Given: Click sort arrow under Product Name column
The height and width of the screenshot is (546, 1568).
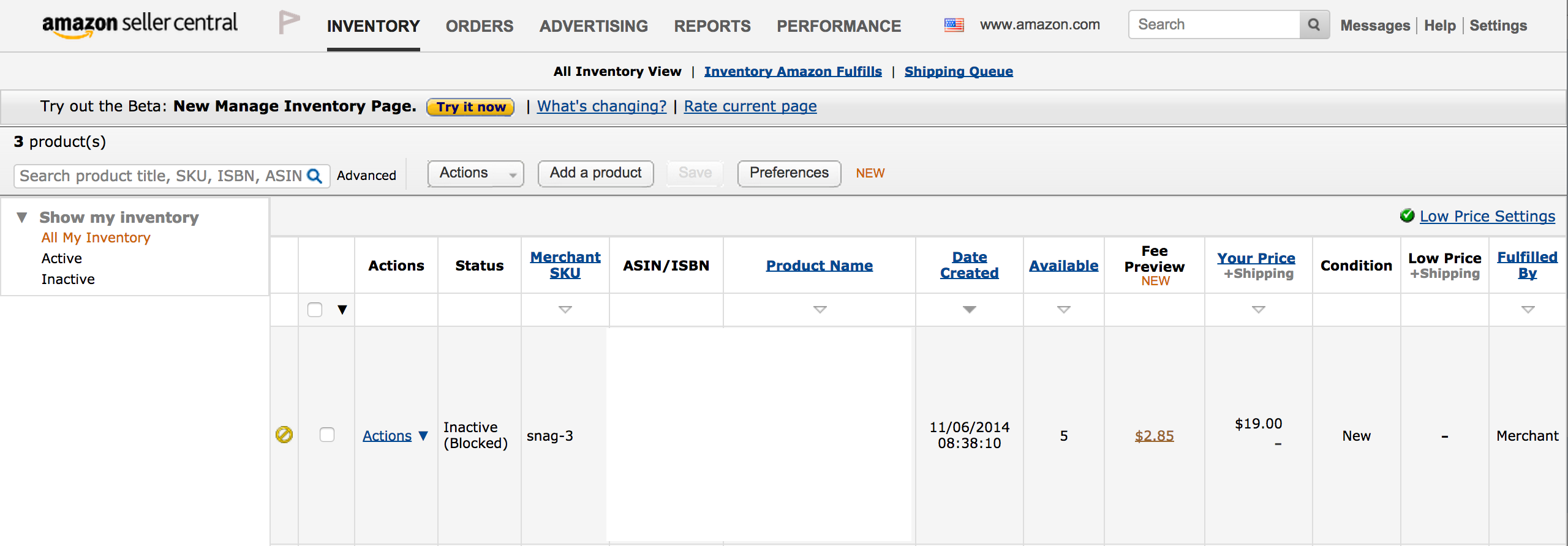Looking at the screenshot, I should coord(820,310).
